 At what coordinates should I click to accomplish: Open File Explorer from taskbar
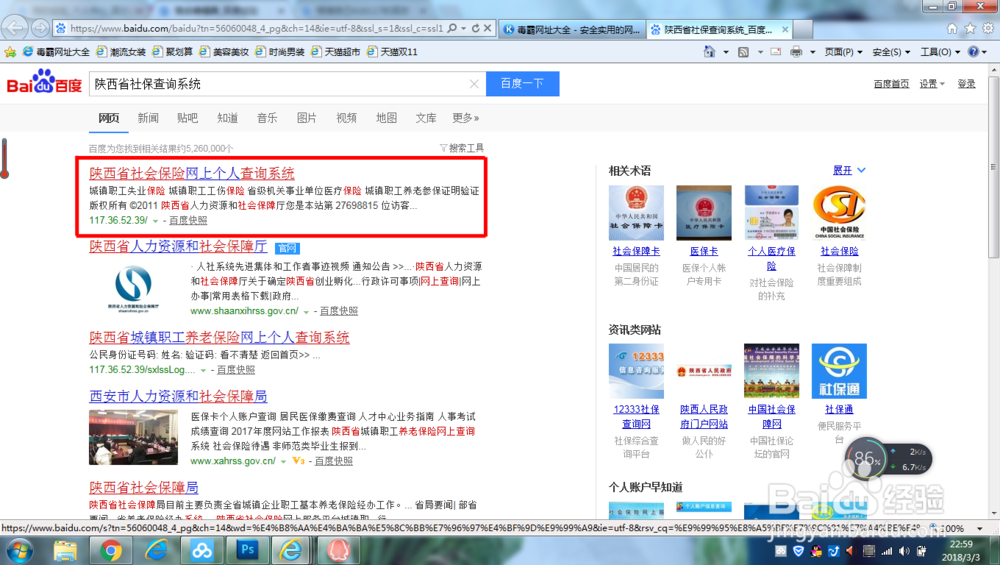coord(65,550)
